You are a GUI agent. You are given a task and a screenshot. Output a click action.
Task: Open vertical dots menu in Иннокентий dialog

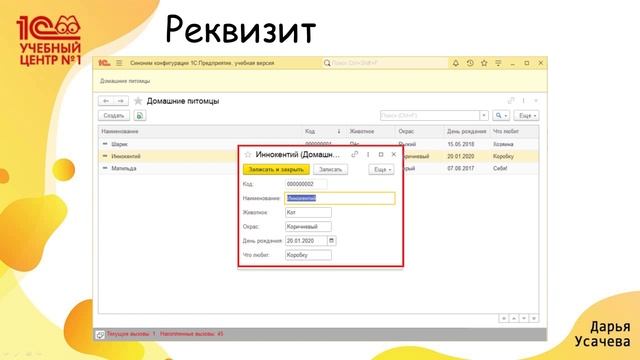(x=368, y=154)
